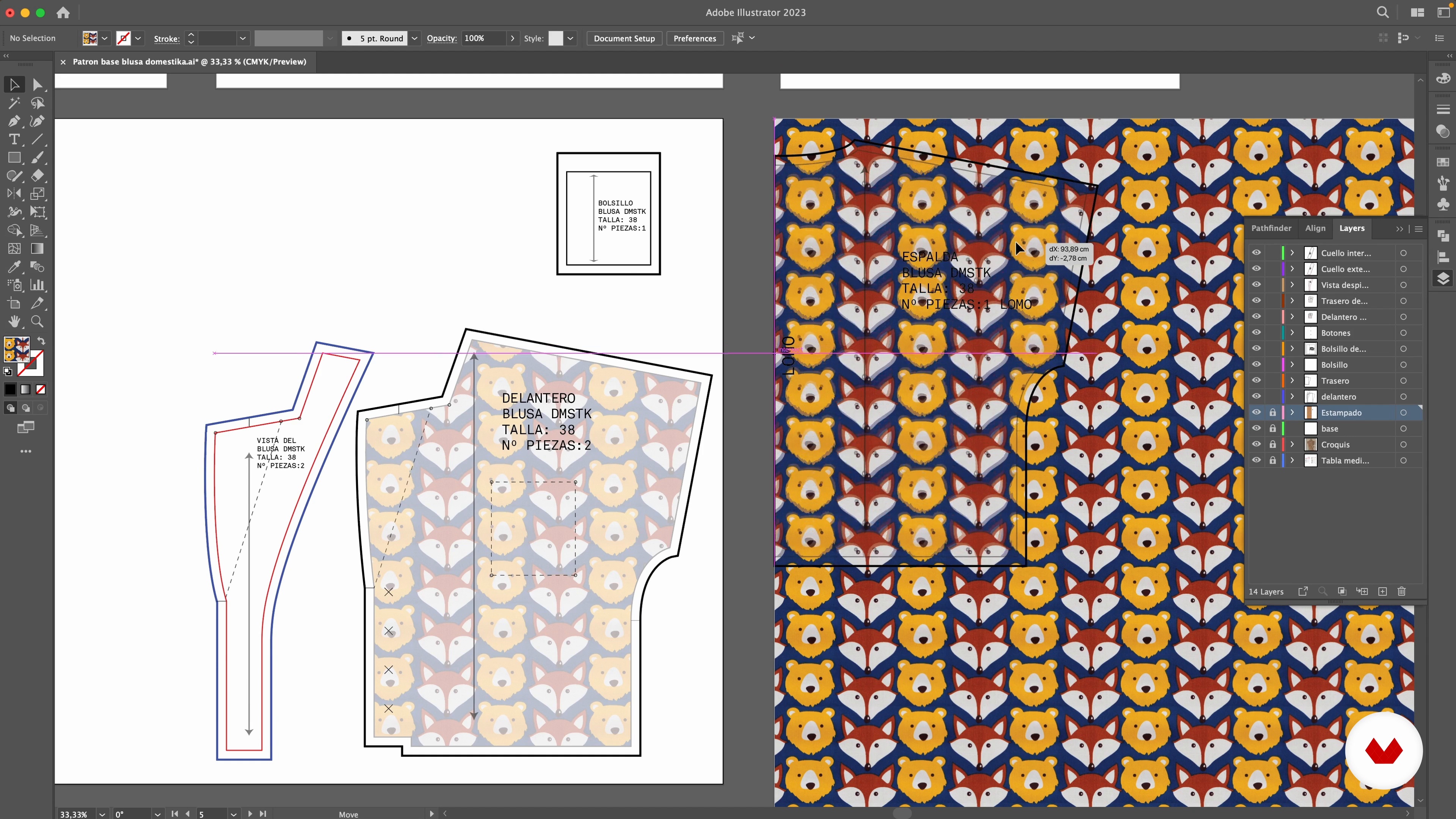Select the Rectangle tool

point(14,158)
